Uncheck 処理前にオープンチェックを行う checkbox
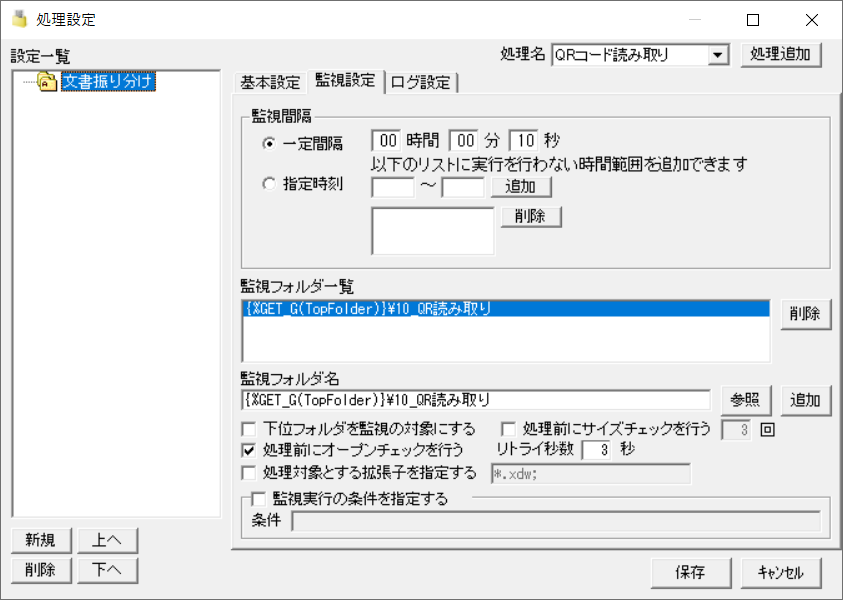Viewport: 843px width, 600px height. (x=249, y=450)
